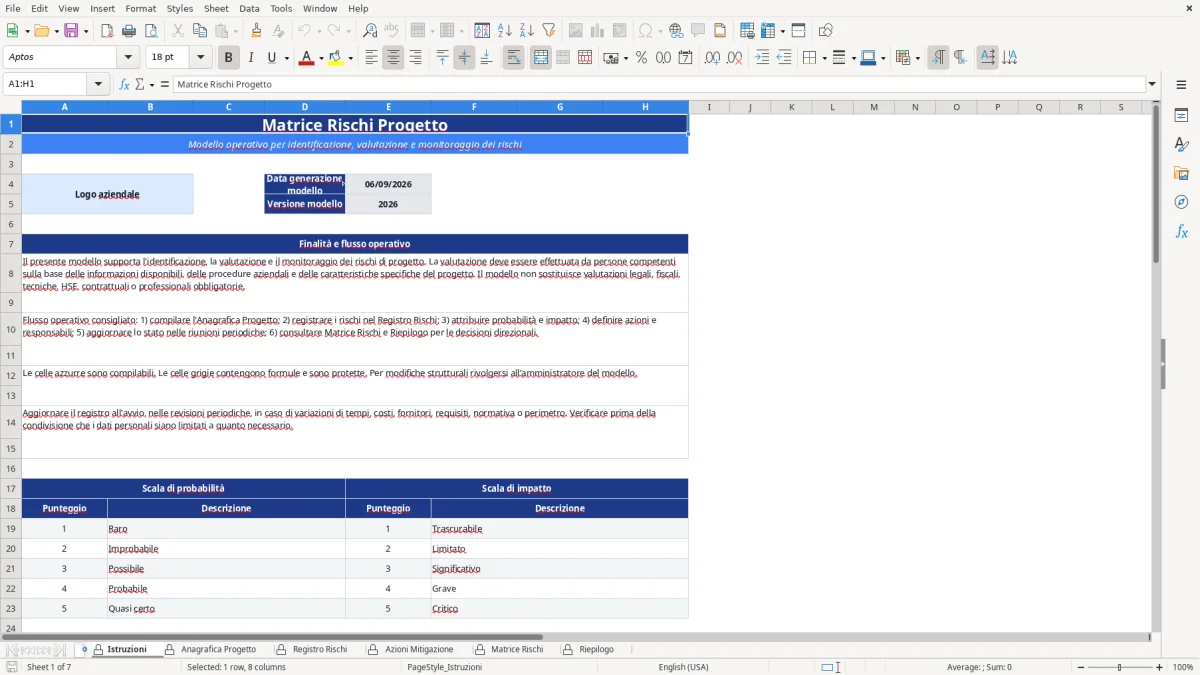Expand the formula bar

1152,84
